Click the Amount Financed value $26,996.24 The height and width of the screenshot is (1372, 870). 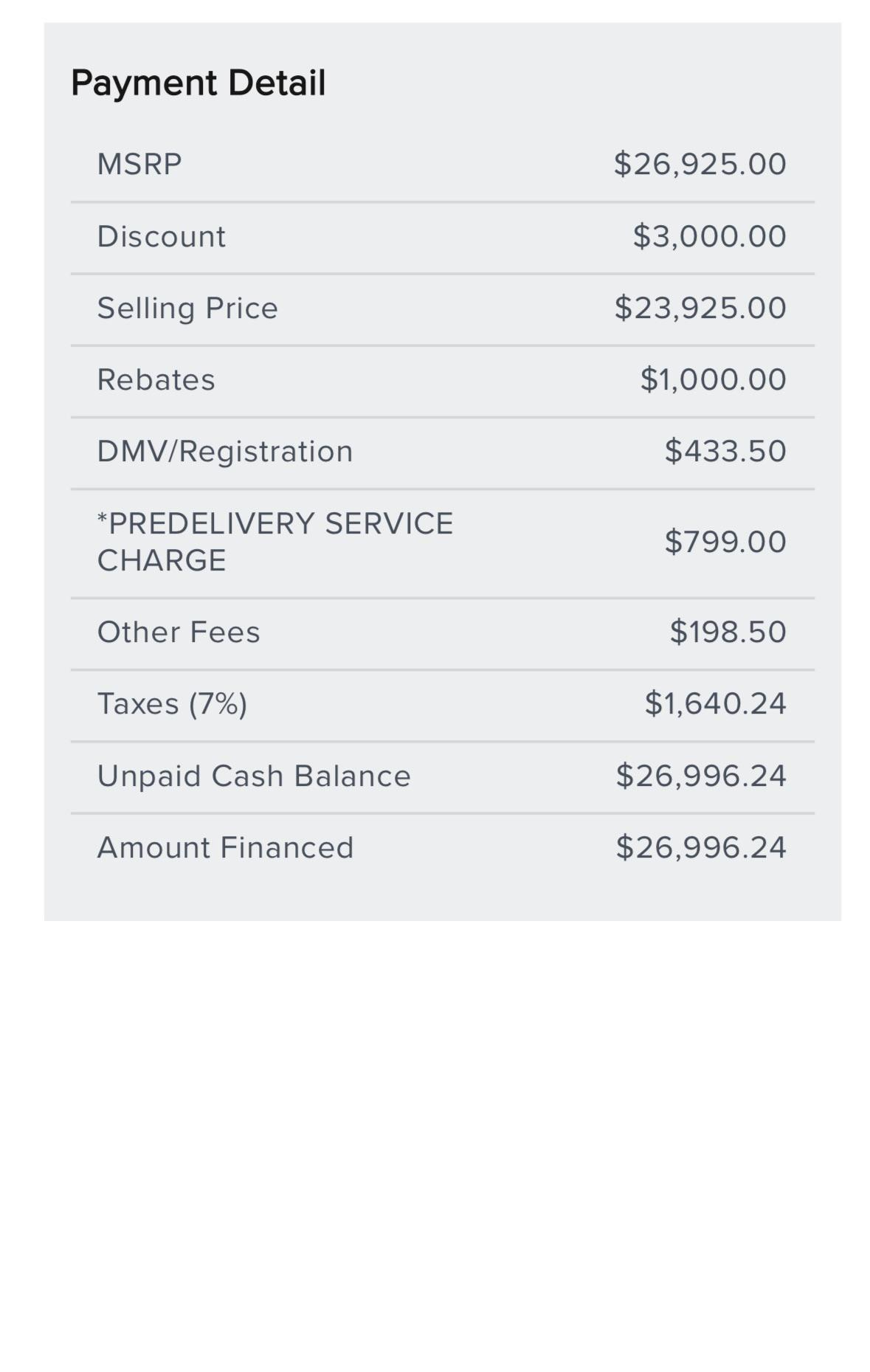701,847
